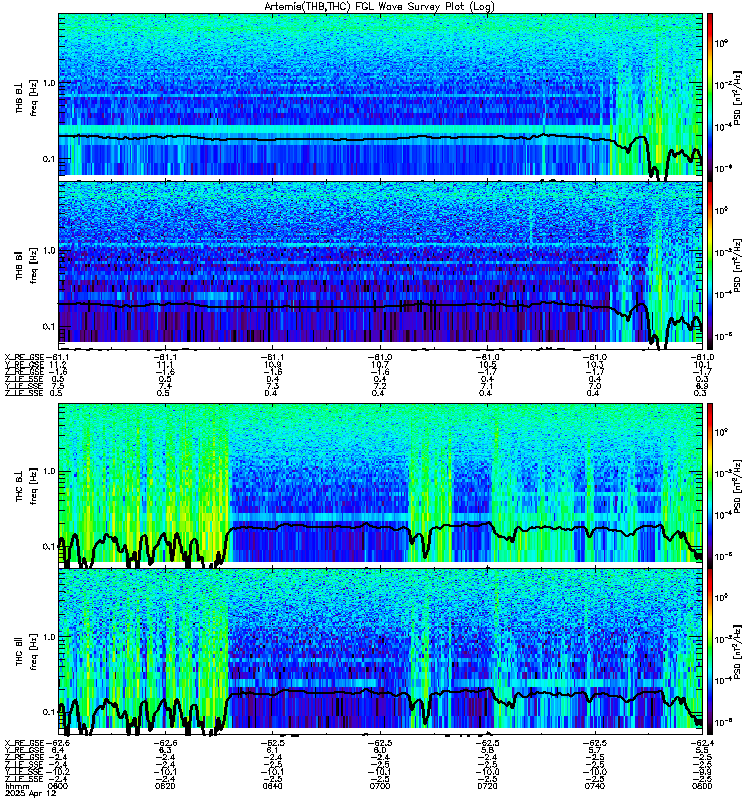Click the 2025 Apr 12 date label
This screenshot has height=800, width=750.
point(30,793)
